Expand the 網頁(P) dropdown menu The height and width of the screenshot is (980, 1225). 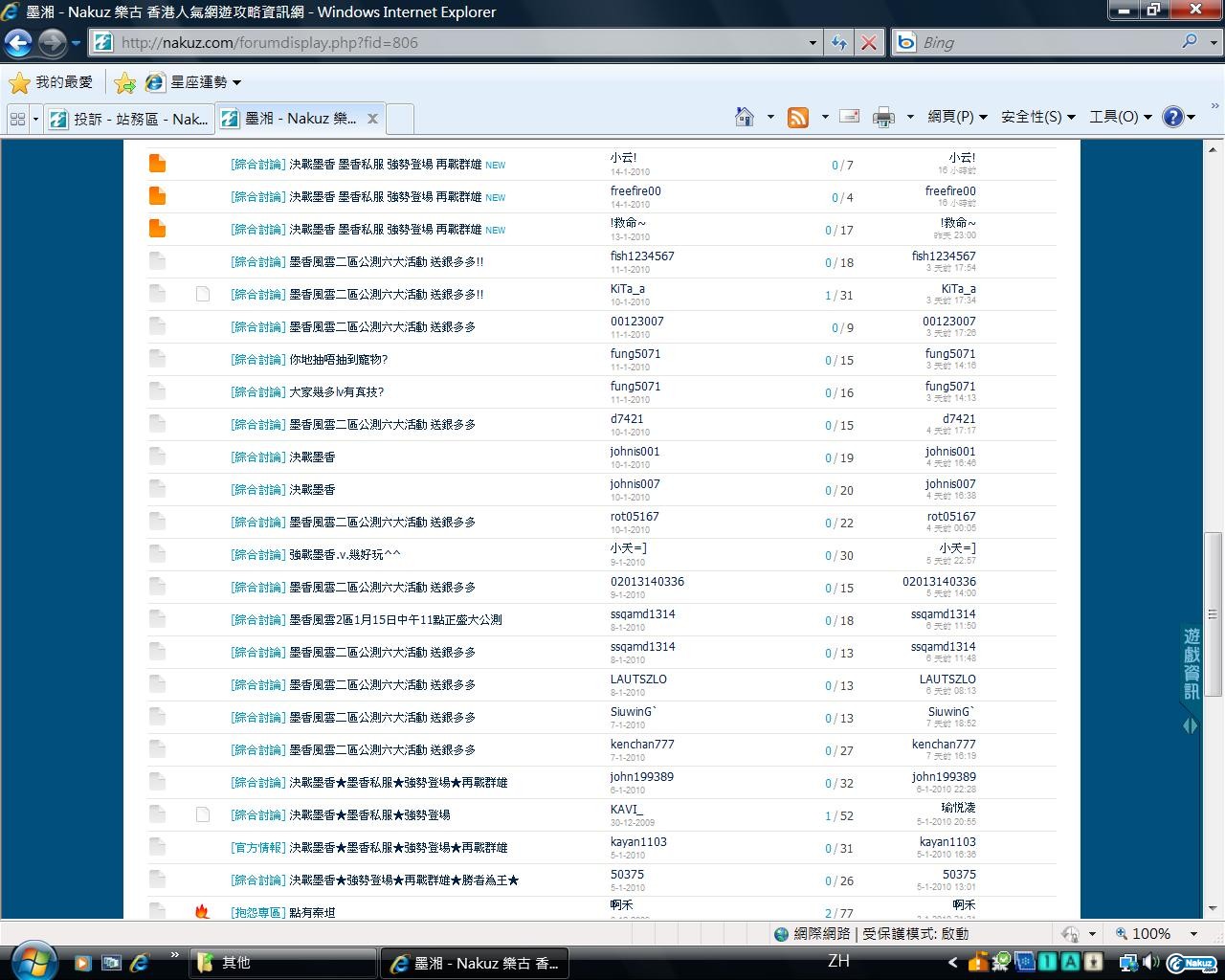tap(957, 117)
